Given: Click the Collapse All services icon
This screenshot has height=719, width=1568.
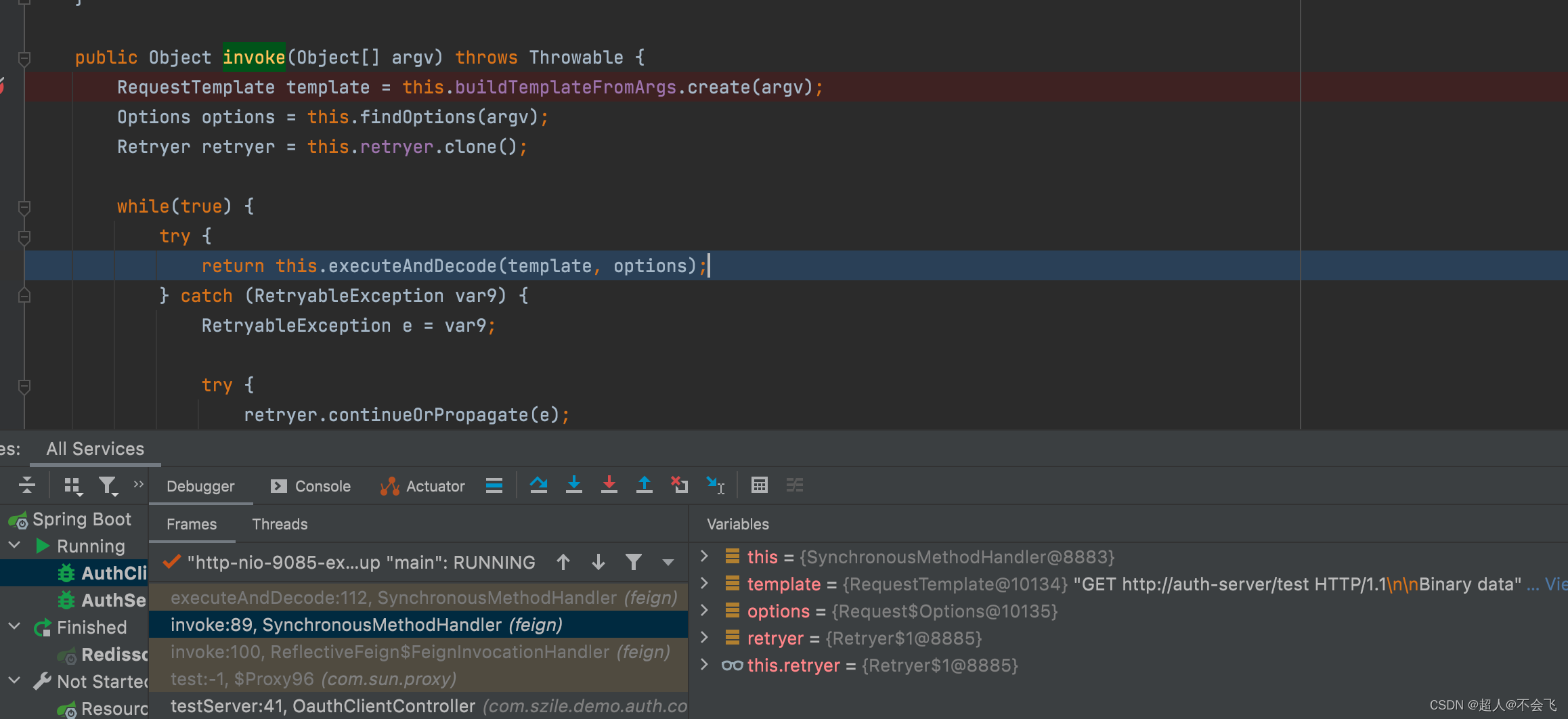Looking at the screenshot, I should [x=27, y=485].
